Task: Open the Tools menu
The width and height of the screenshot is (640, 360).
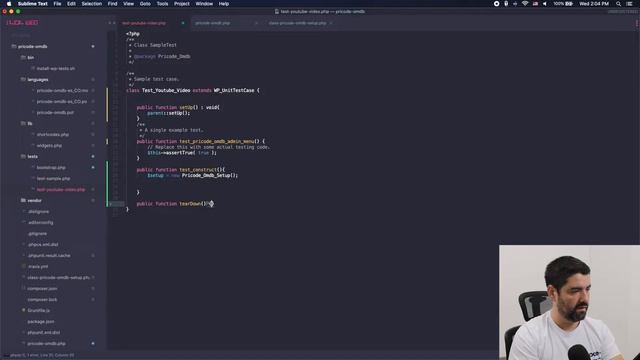Action: click(162, 4)
